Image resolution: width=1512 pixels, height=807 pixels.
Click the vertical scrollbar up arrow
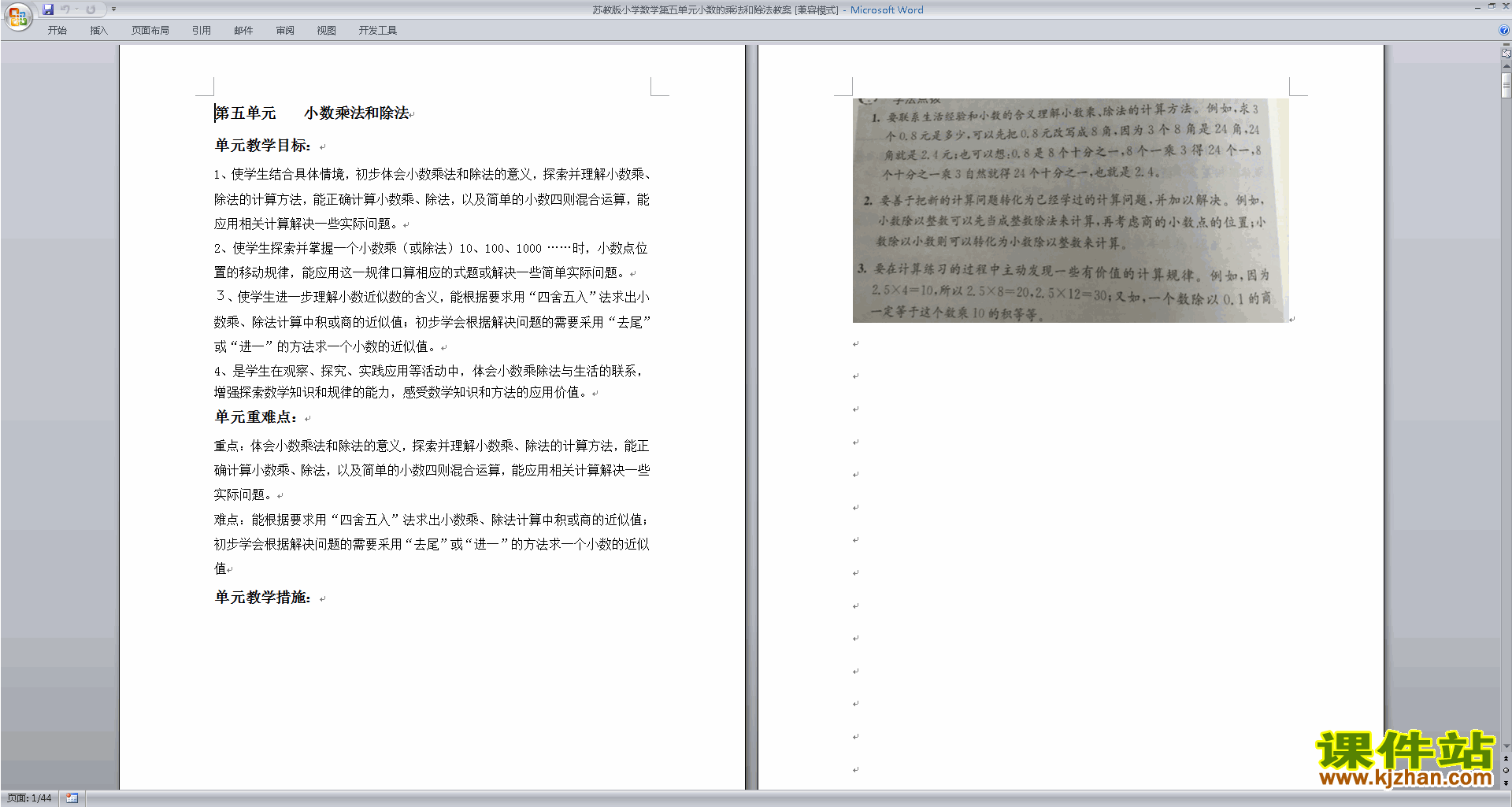click(1506, 66)
